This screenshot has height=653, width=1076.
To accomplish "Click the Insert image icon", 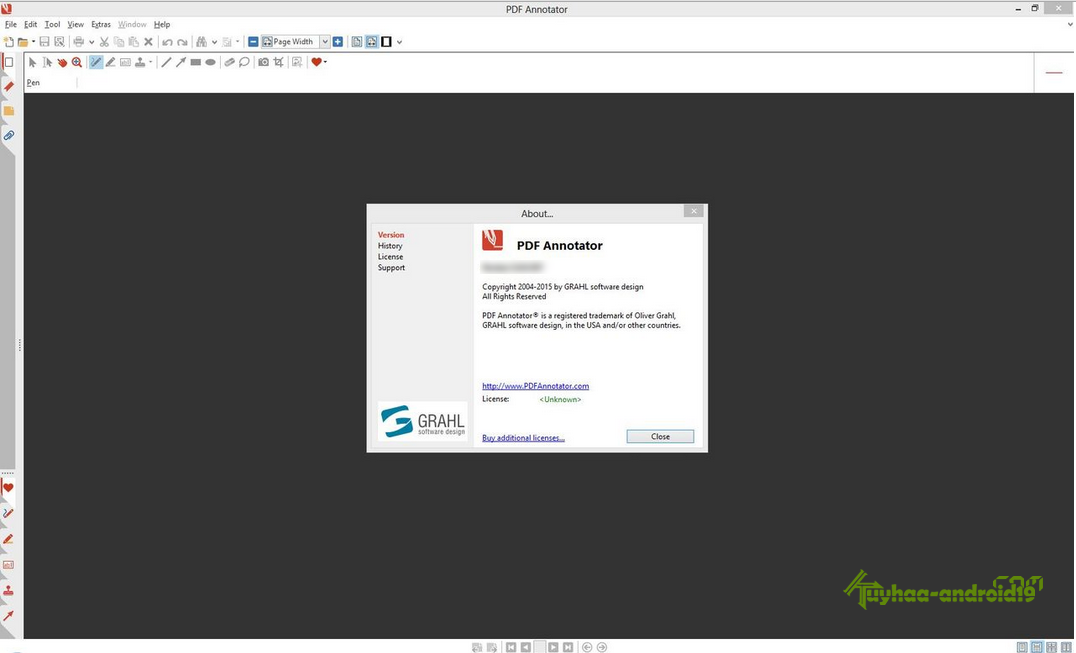I will pos(297,62).
